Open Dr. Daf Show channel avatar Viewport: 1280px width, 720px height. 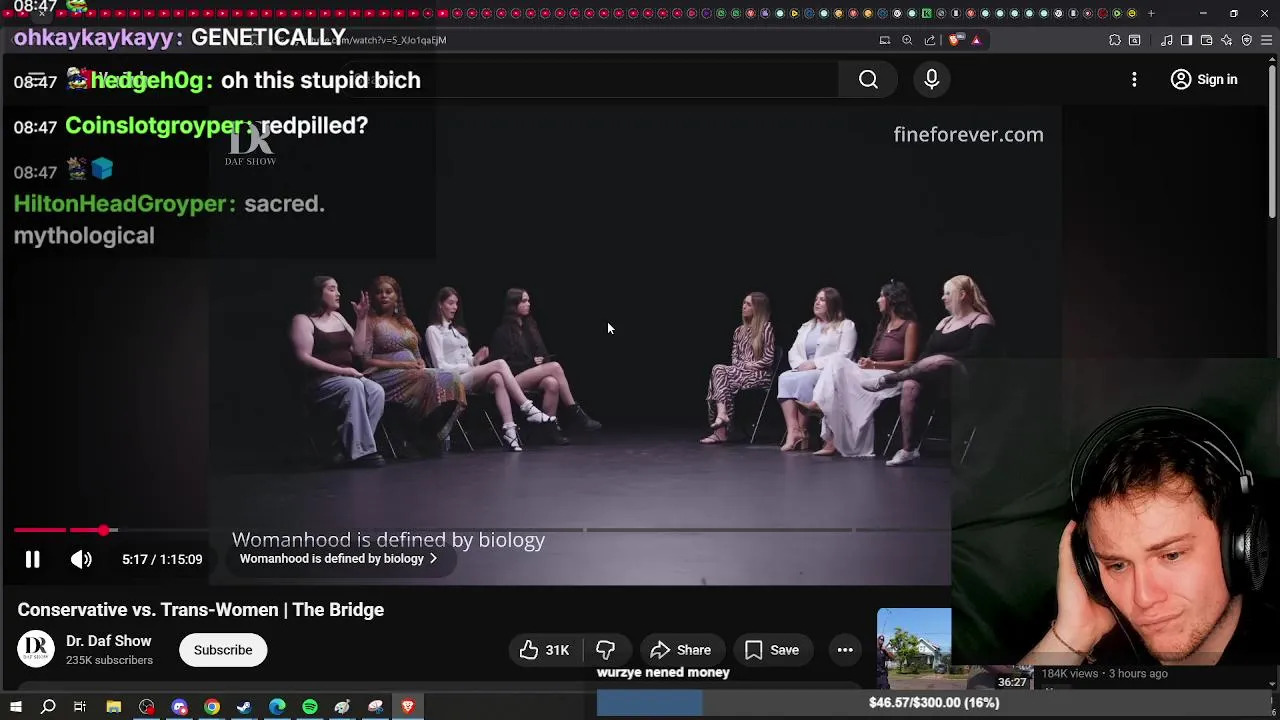(x=36, y=649)
